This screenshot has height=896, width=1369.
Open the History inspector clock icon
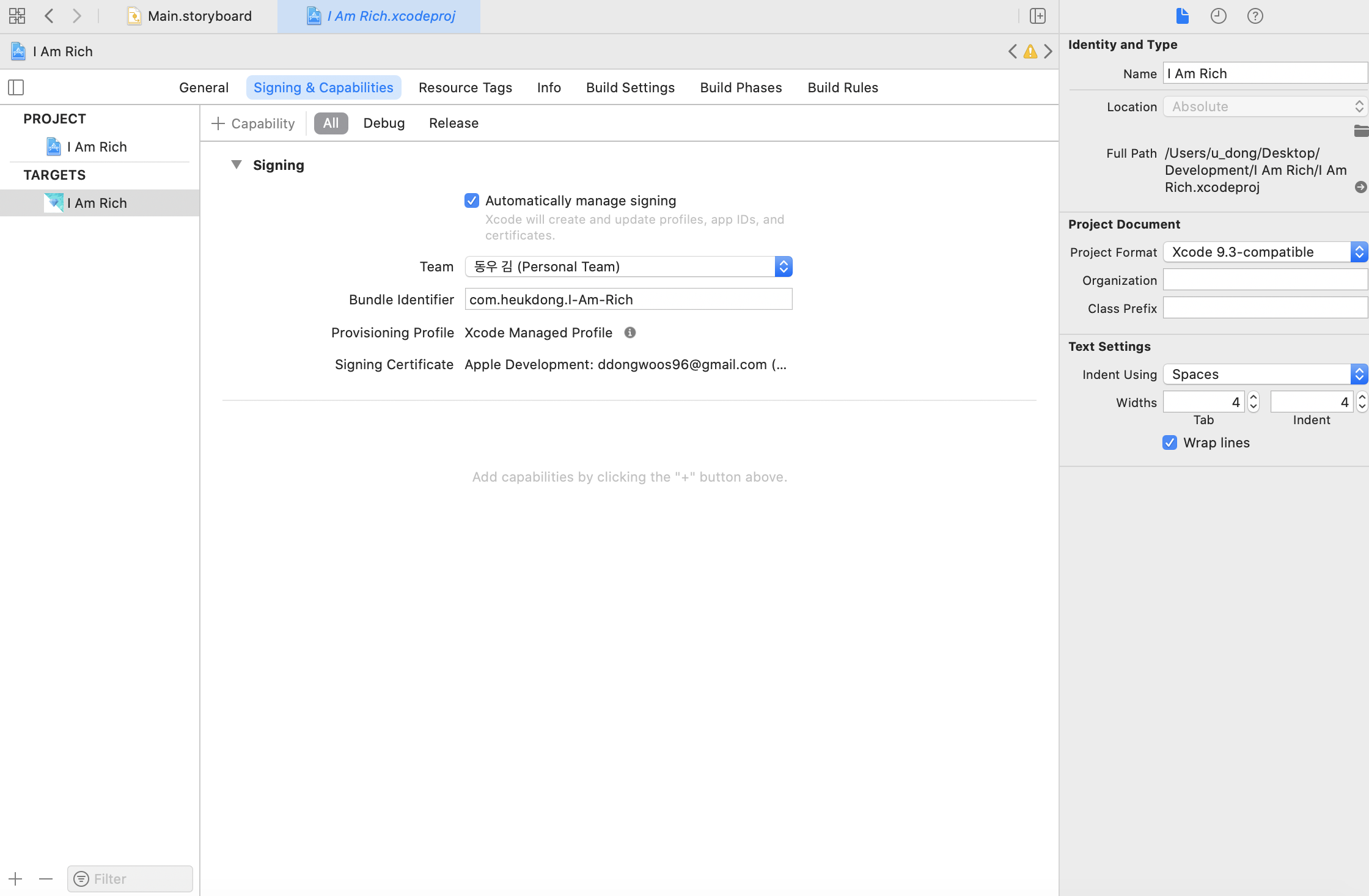1218,16
